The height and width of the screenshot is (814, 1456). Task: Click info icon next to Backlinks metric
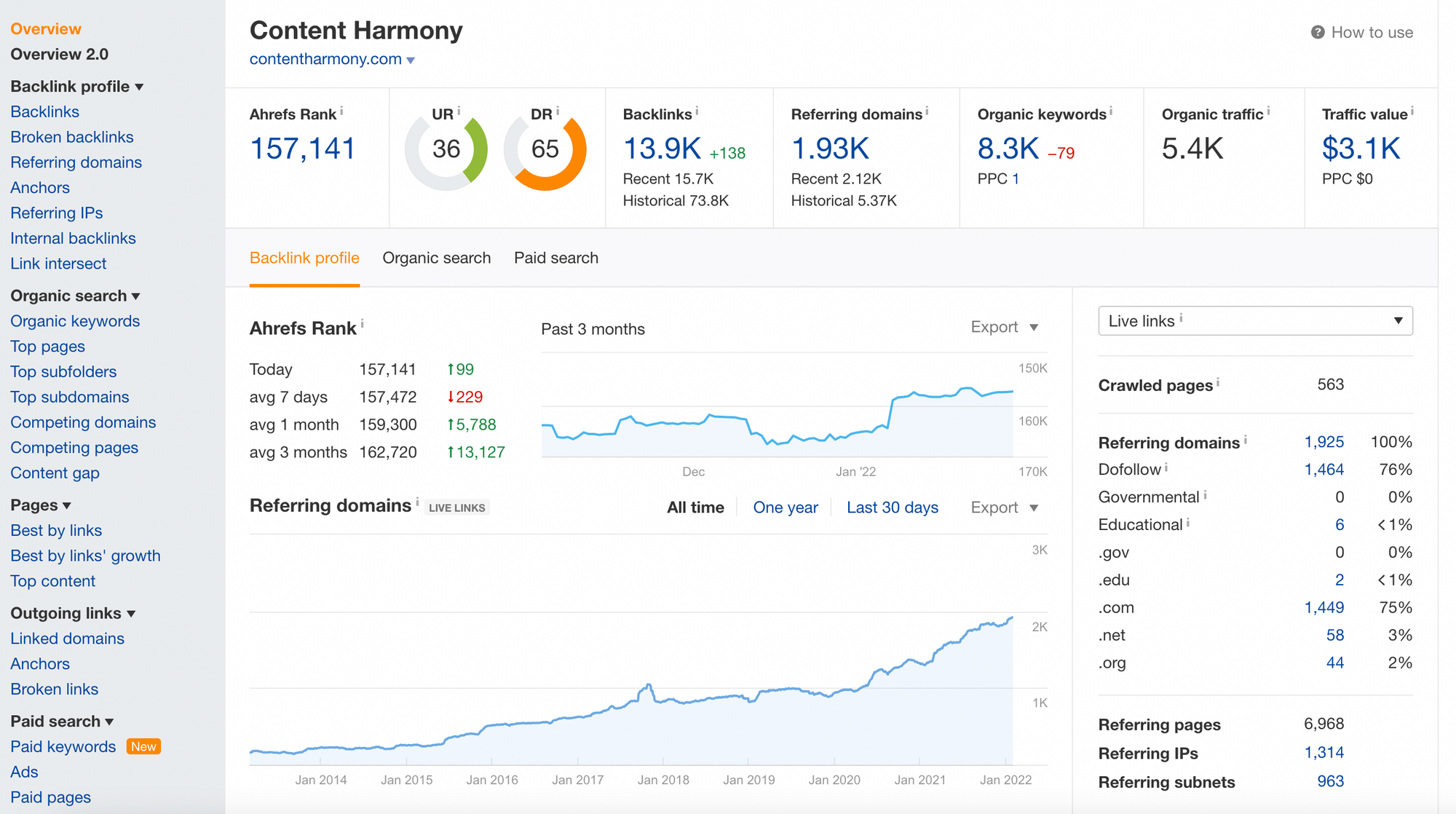[697, 111]
